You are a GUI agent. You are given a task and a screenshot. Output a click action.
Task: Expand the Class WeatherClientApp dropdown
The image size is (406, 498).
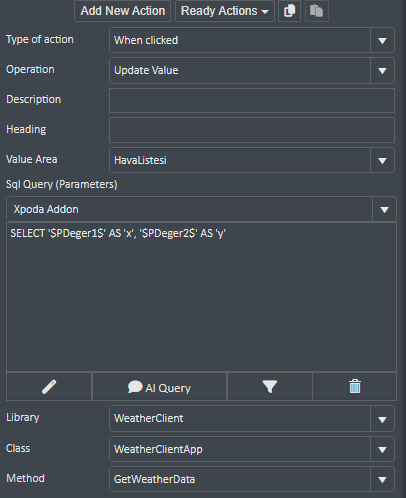point(382,449)
